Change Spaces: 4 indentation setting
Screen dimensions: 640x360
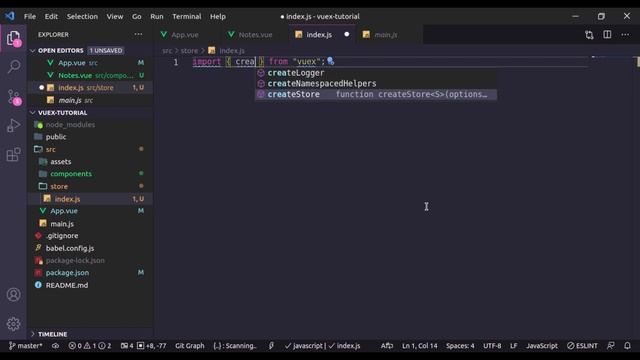point(460,346)
